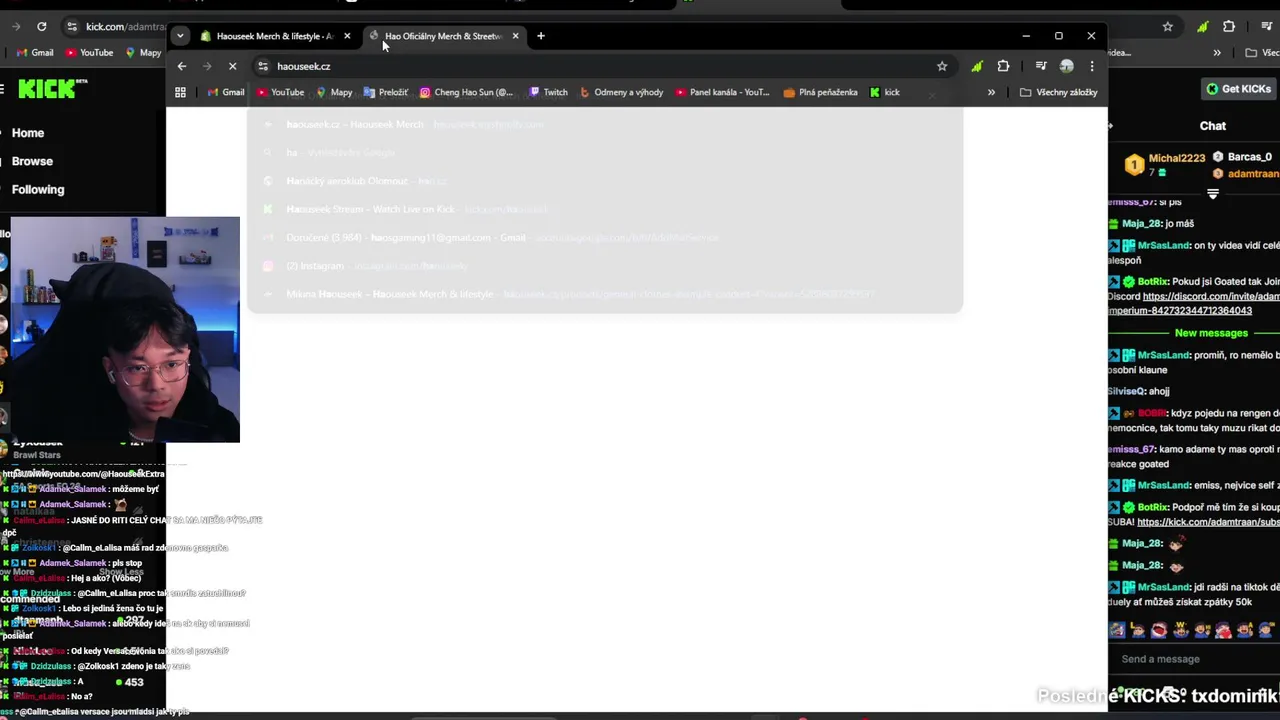Open Všechny záložky bookmarks folder
Screen dimensions: 1280x720
coord(1058,92)
